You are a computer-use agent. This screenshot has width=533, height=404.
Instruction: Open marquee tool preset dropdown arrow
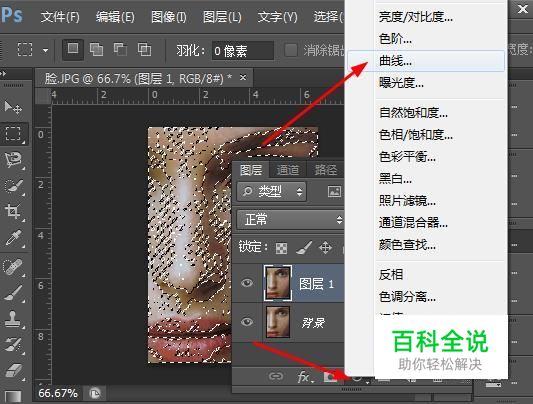(x=45, y=50)
